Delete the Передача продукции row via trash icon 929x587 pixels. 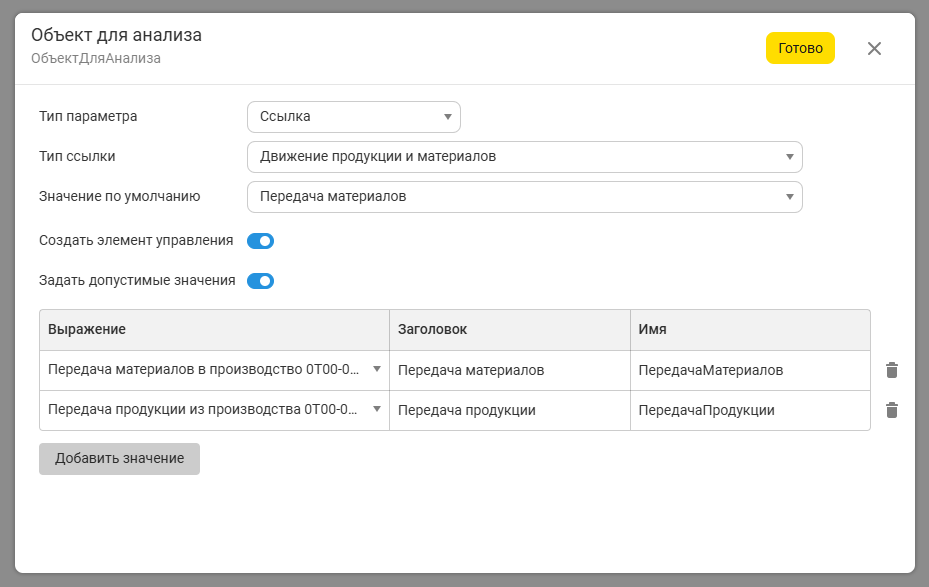[x=892, y=410]
